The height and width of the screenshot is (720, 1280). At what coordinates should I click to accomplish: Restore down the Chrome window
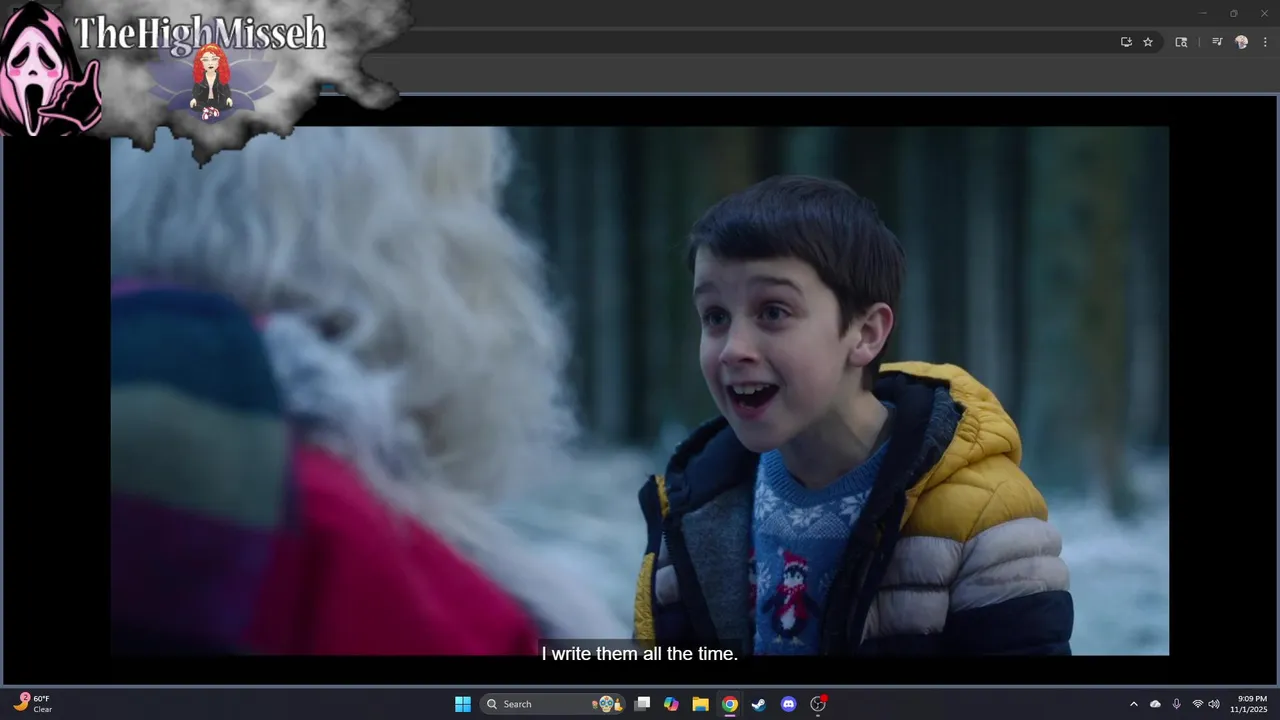1233,13
